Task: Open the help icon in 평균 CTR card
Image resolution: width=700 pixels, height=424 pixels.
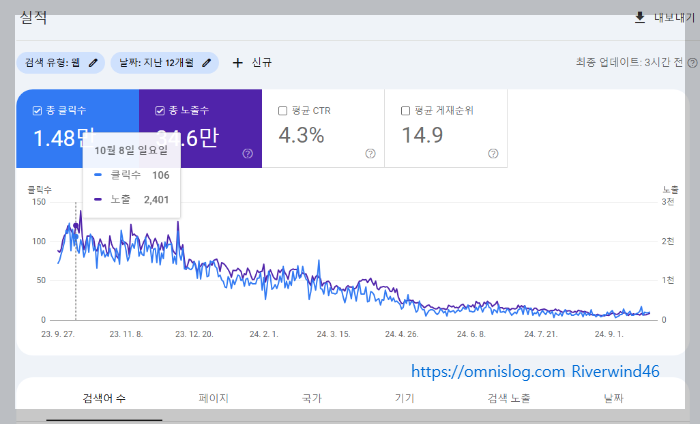Action: pyautogui.click(x=370, y=154)
